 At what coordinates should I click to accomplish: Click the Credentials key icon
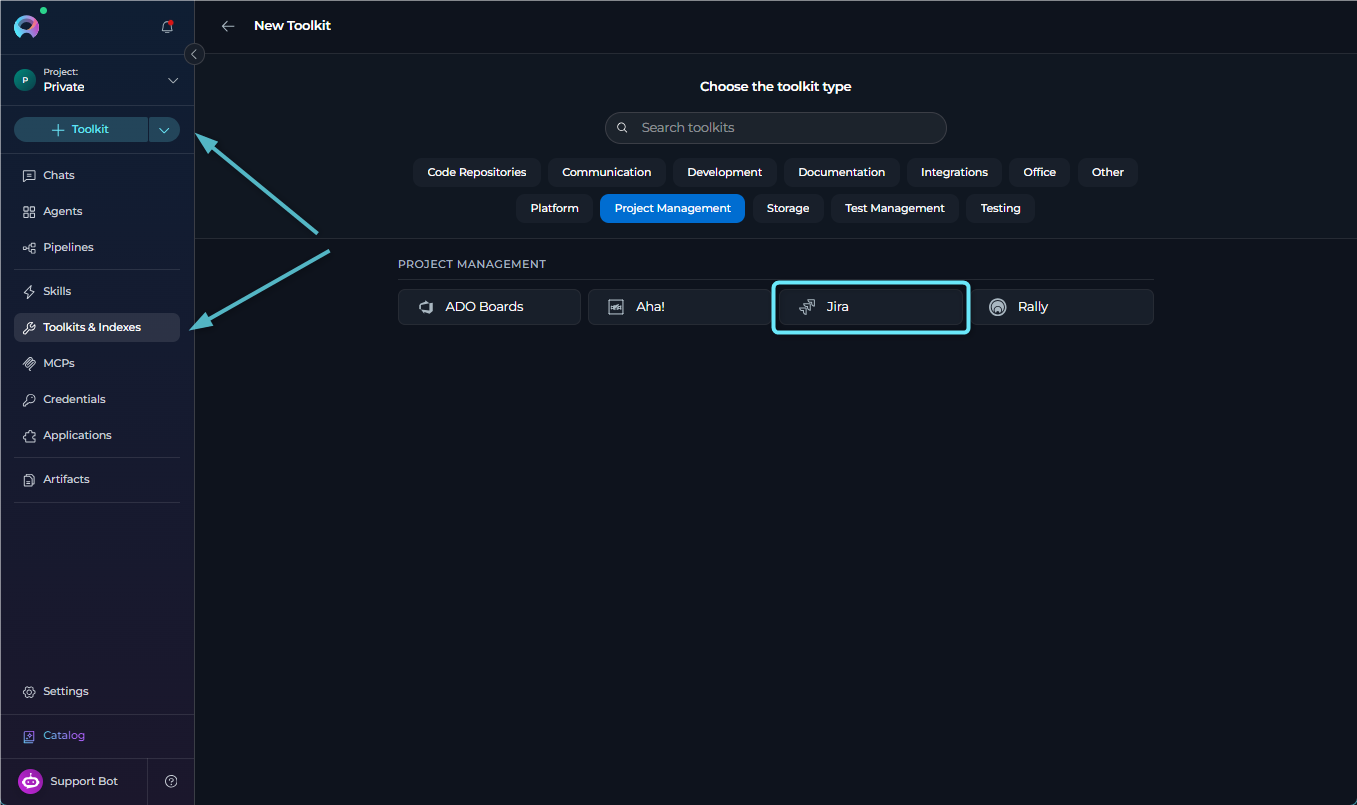click(x=29, y=400)
